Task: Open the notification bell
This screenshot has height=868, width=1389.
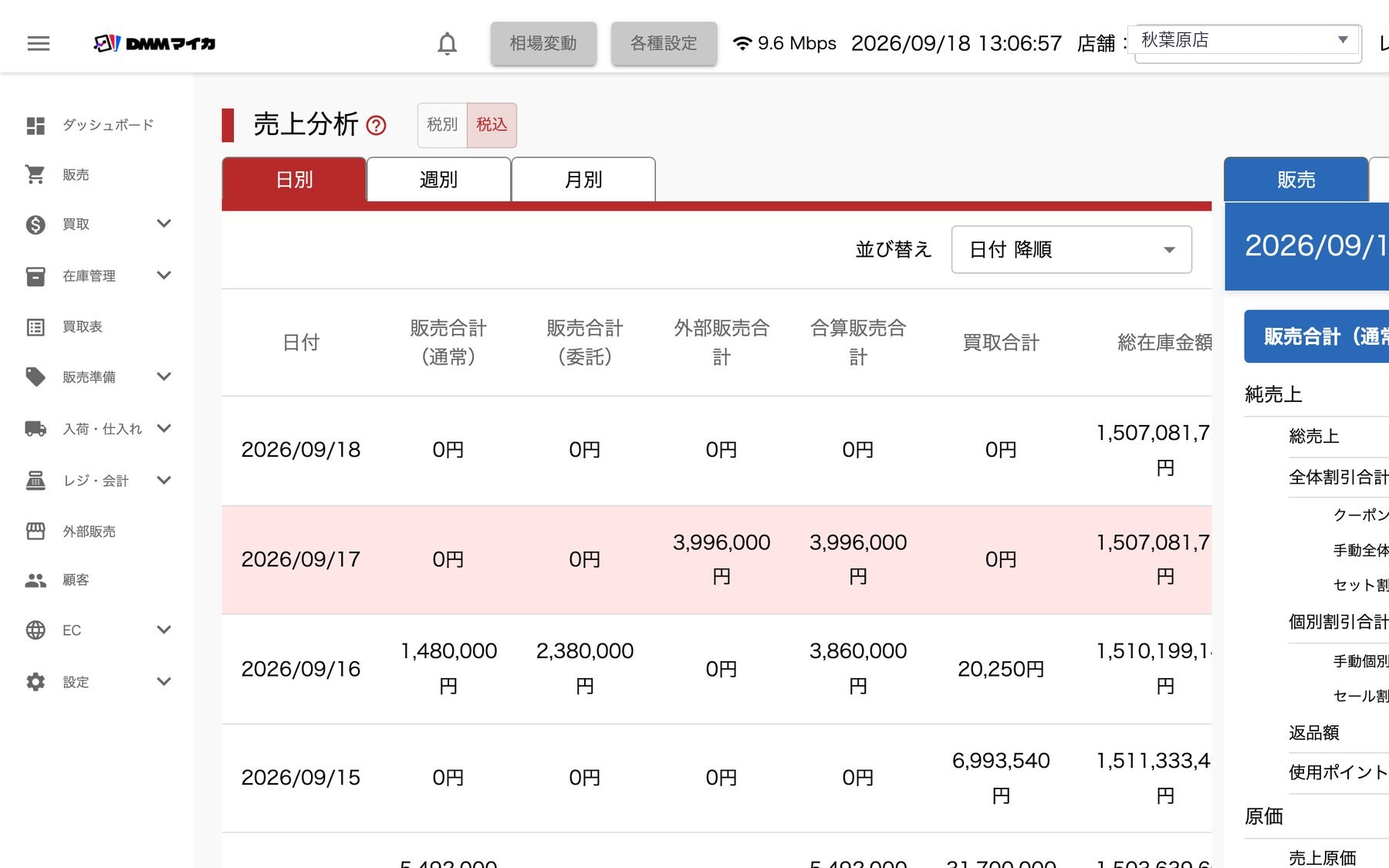Action: (447, 43)
